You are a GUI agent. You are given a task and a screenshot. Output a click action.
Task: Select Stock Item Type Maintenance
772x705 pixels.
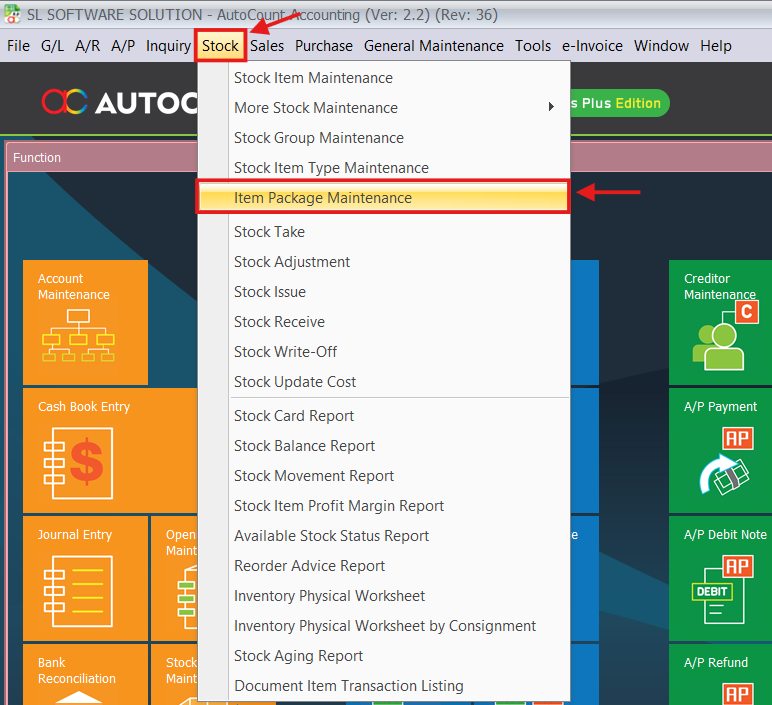point(384,168)
